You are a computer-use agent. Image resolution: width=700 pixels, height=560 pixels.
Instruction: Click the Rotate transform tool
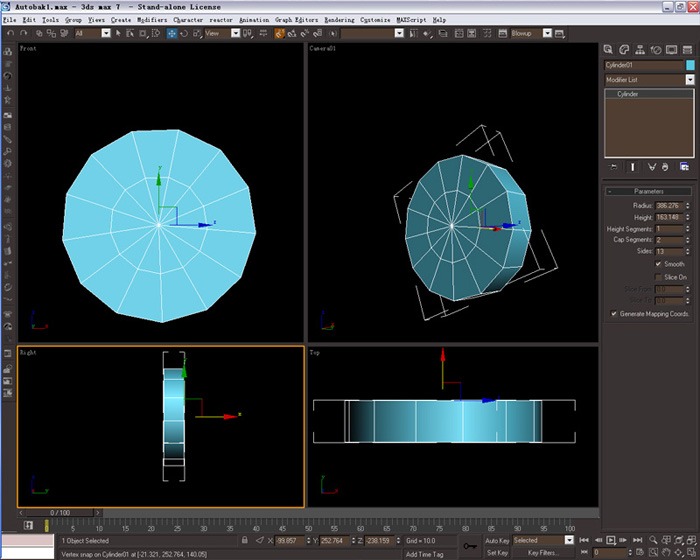[x=184, y=33]
